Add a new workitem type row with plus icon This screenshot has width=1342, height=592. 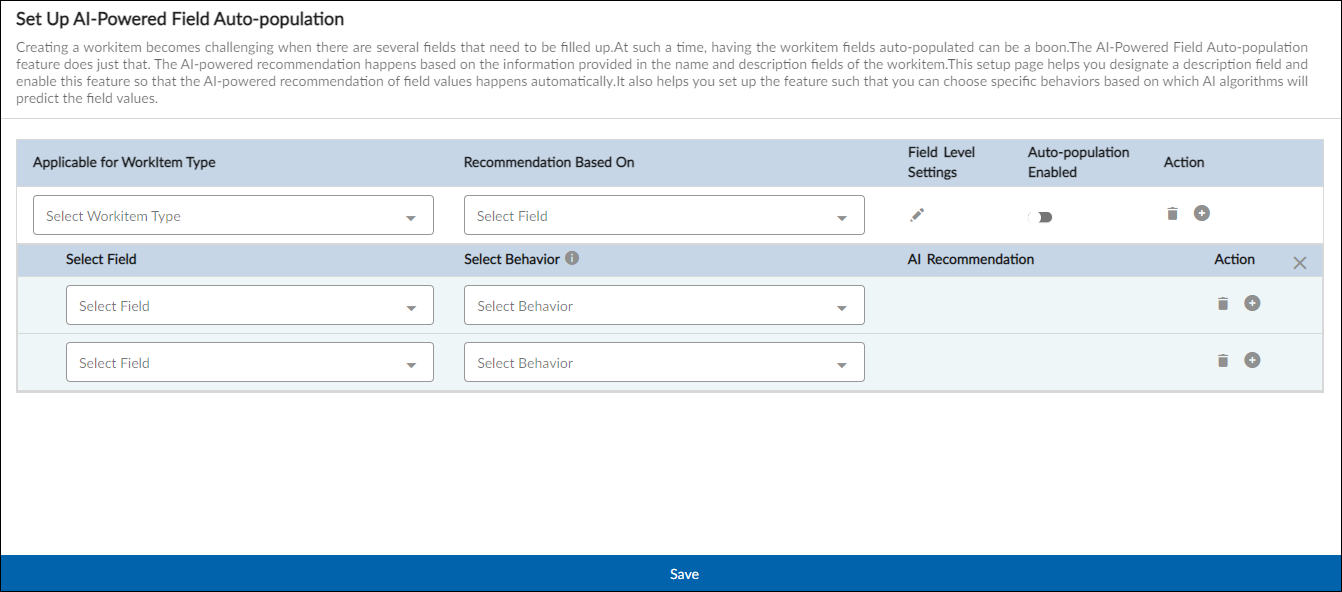[x=1202, y=213]
